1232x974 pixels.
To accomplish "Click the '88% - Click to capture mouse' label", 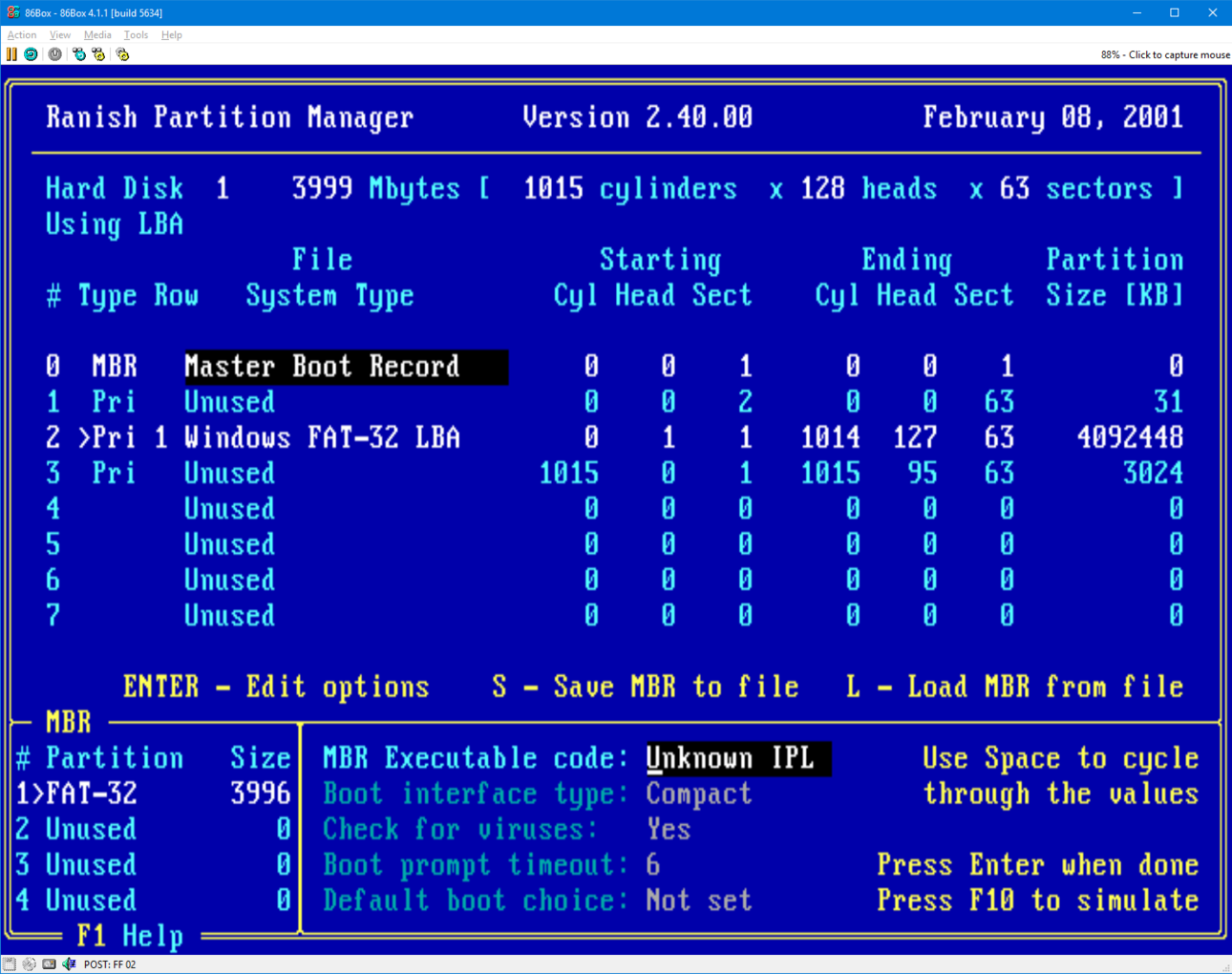I will click(x=1165, y=54).
